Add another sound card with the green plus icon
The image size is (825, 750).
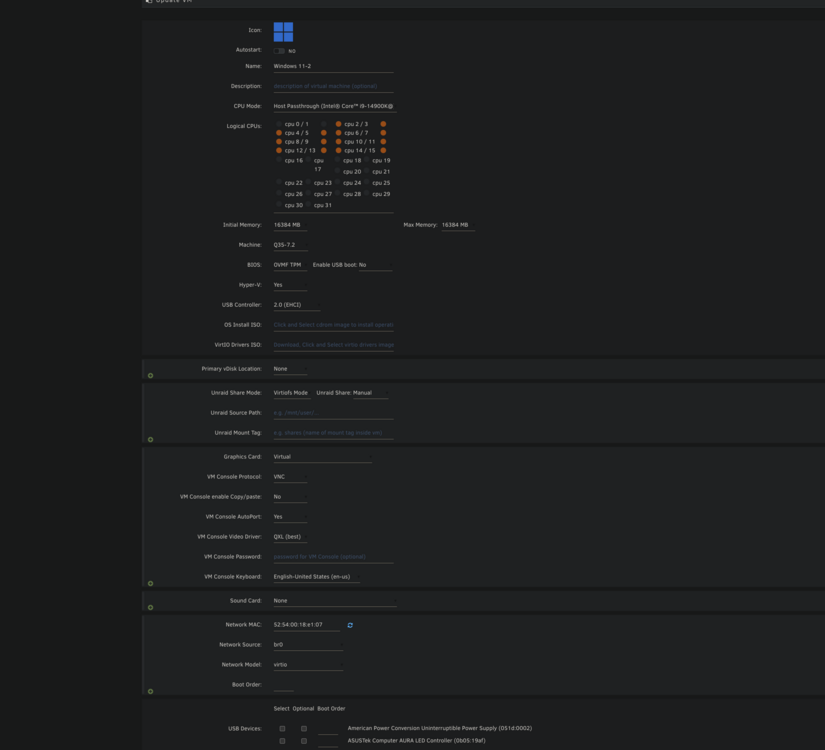[150, 607]
